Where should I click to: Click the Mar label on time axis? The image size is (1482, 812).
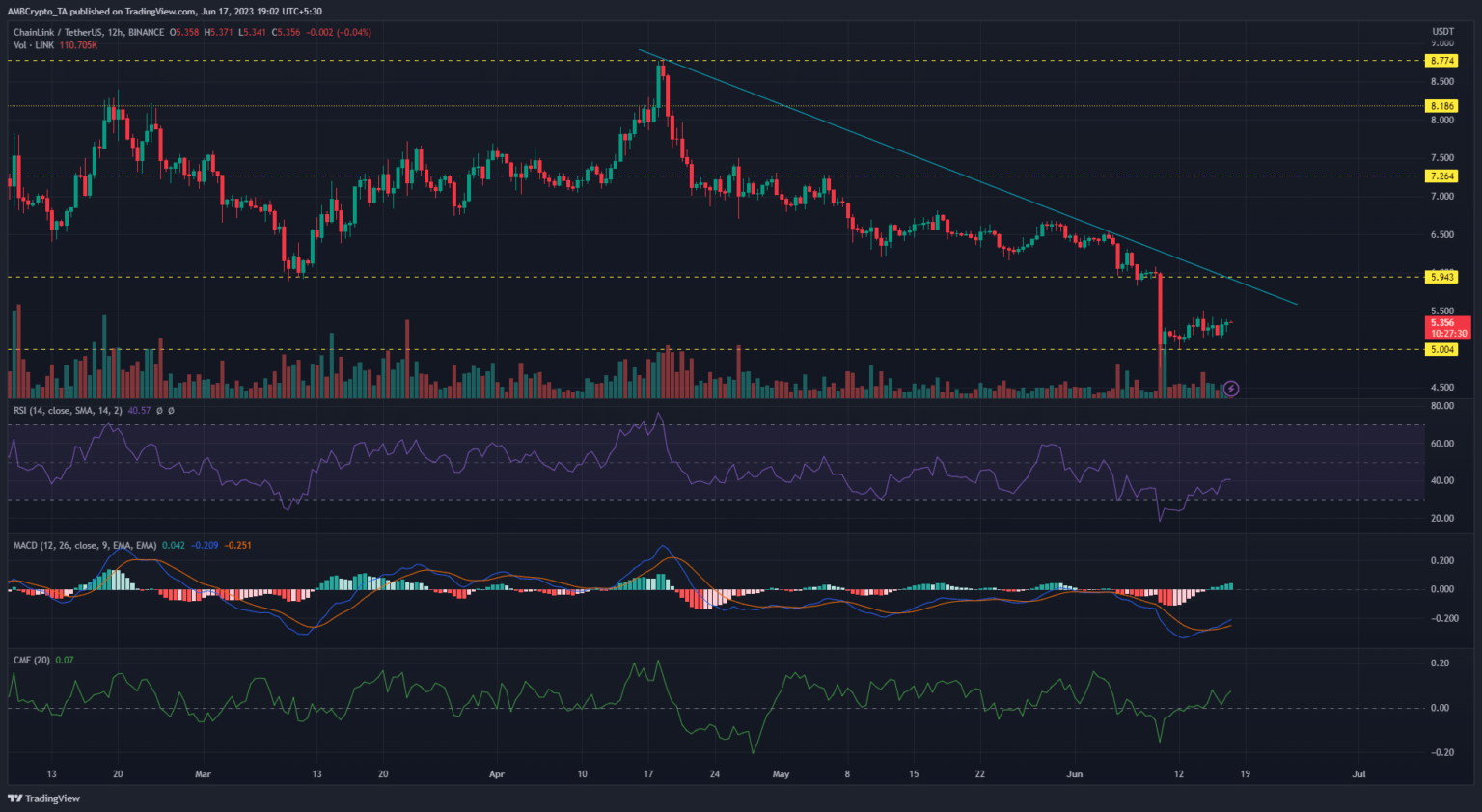pos(203,774)
